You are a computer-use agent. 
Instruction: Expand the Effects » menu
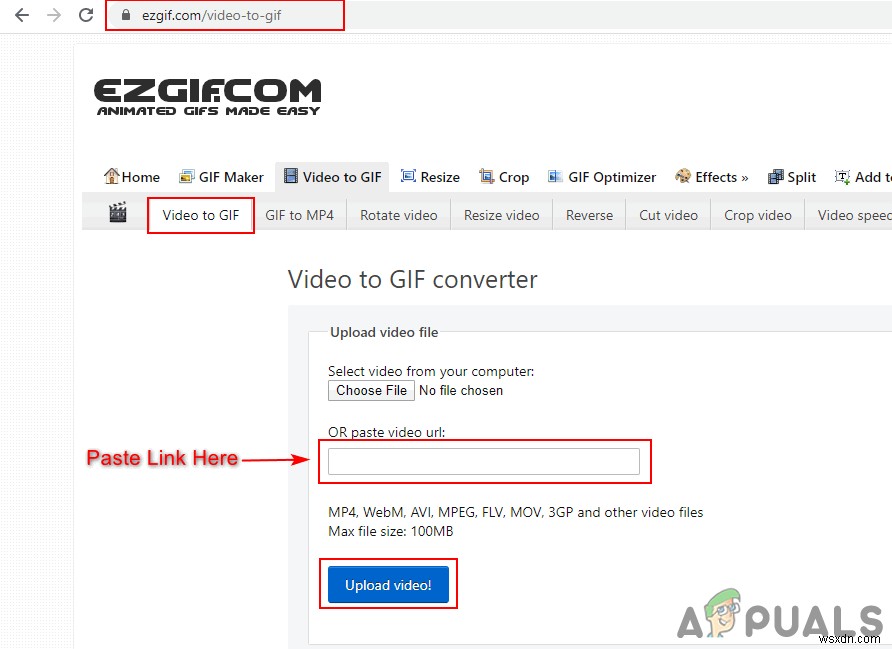coord(711,177)
